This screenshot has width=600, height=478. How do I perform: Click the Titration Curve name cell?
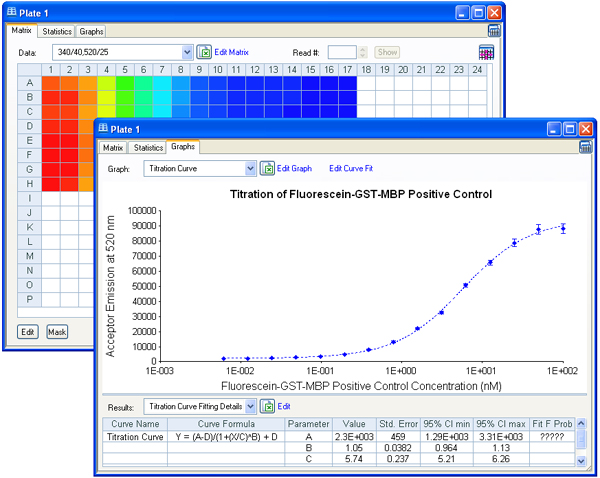135,437
